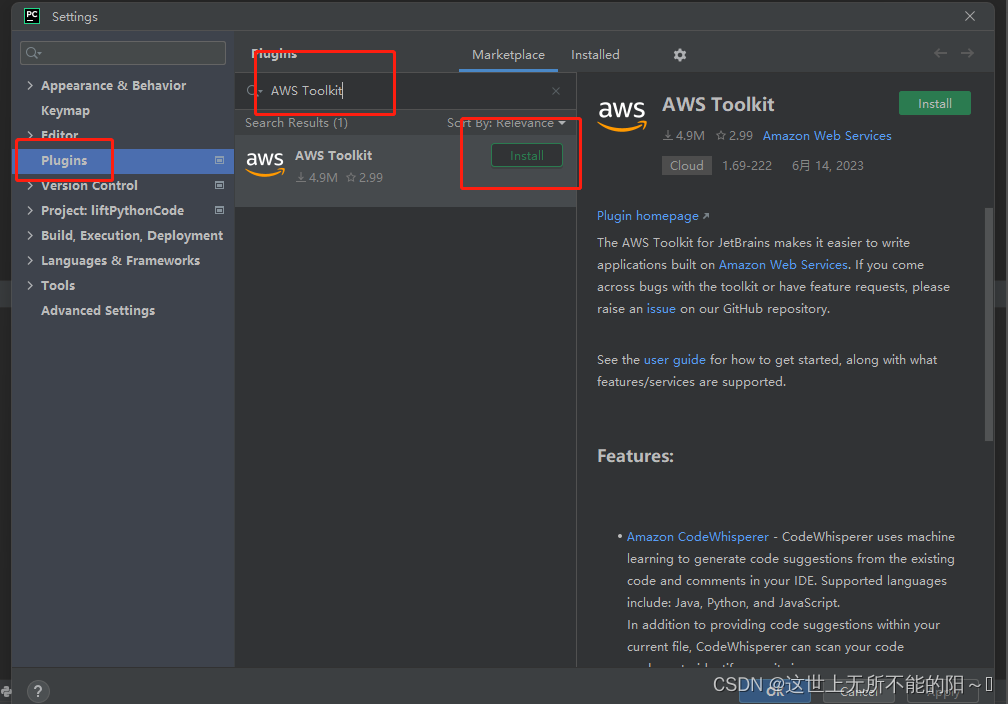Install AWS Toolkit from results list
This screenshot has height=704, width=1008.
pyautogui.click(x=526, y=156)
